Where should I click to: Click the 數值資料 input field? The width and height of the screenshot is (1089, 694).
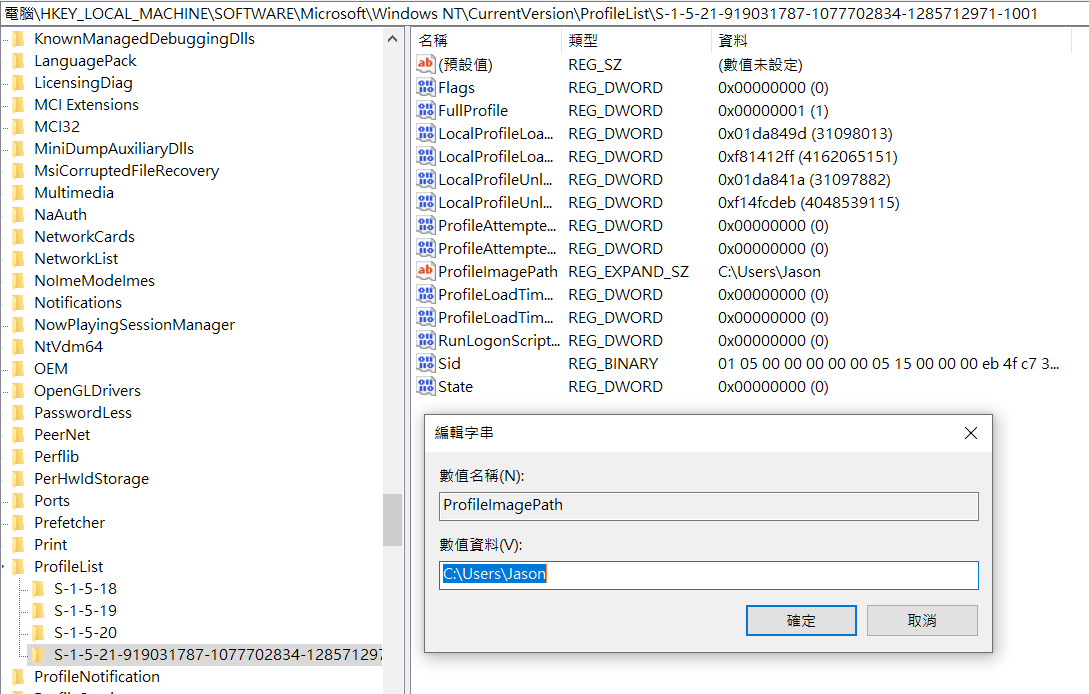coord(708,575)
